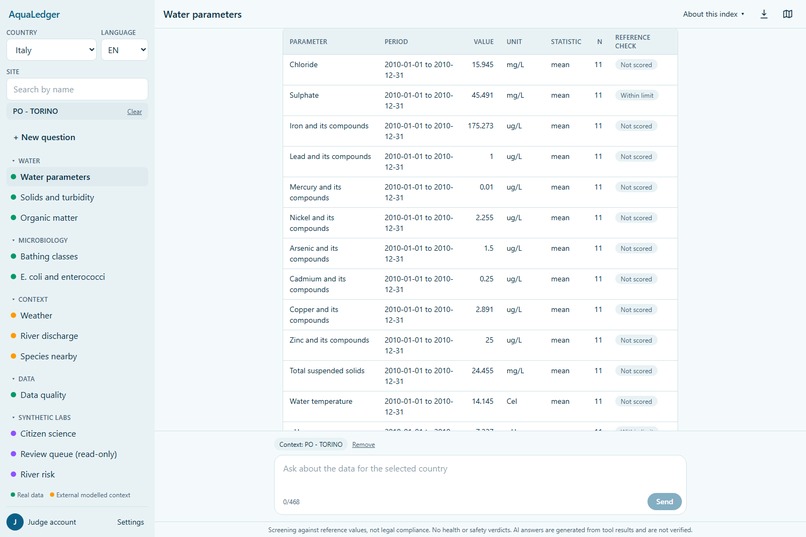
Task: Click the Context: PO - TORINO chip
Action: click(x=310, y=445)
